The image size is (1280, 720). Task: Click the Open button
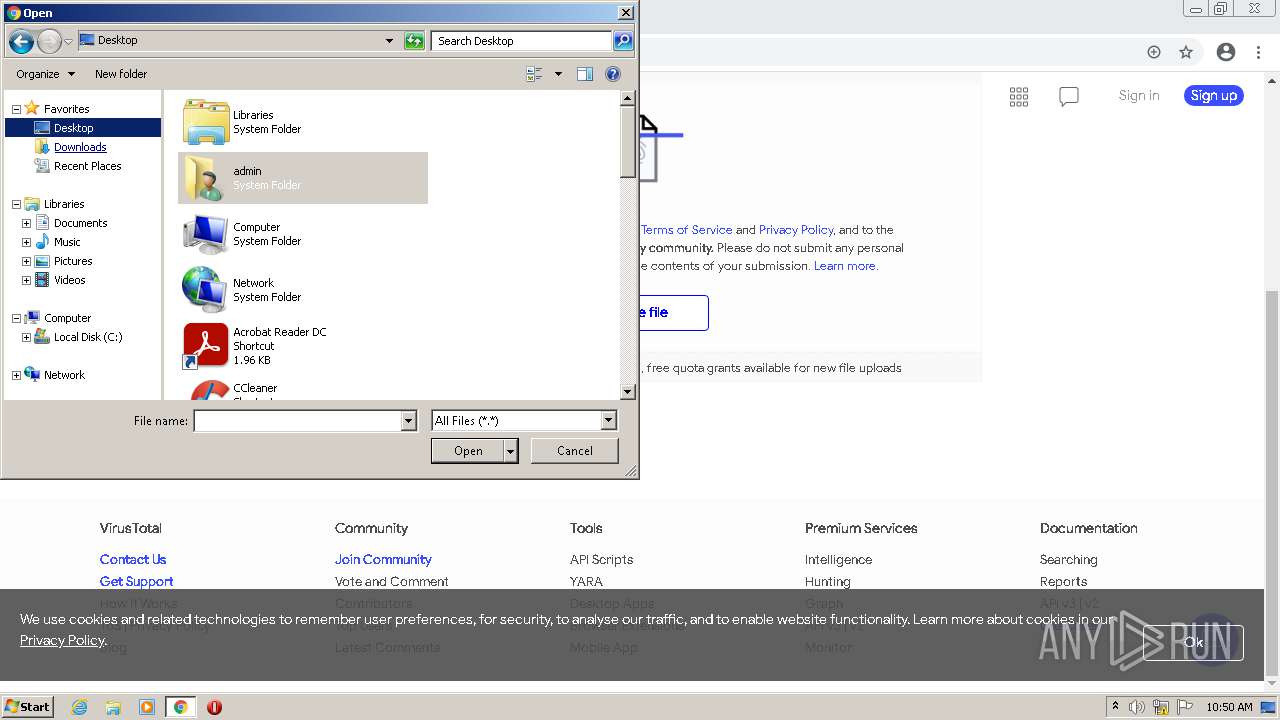[x=468, y=451]
